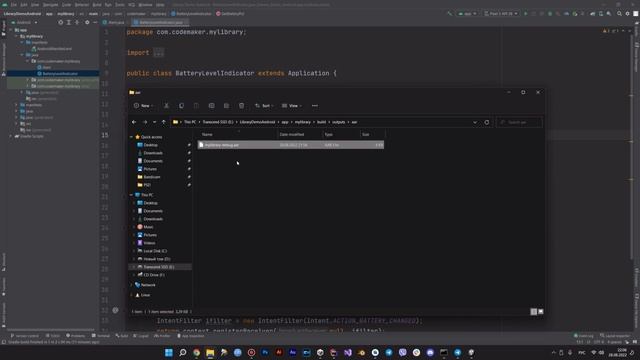640x360 pixels.
Task: Expand Gradle Scripts in Project tree
Action: [x=11, y=136]
